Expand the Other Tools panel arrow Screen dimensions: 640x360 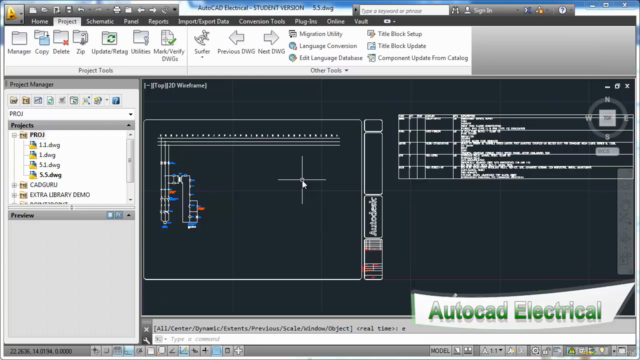[x=347, y=71]
